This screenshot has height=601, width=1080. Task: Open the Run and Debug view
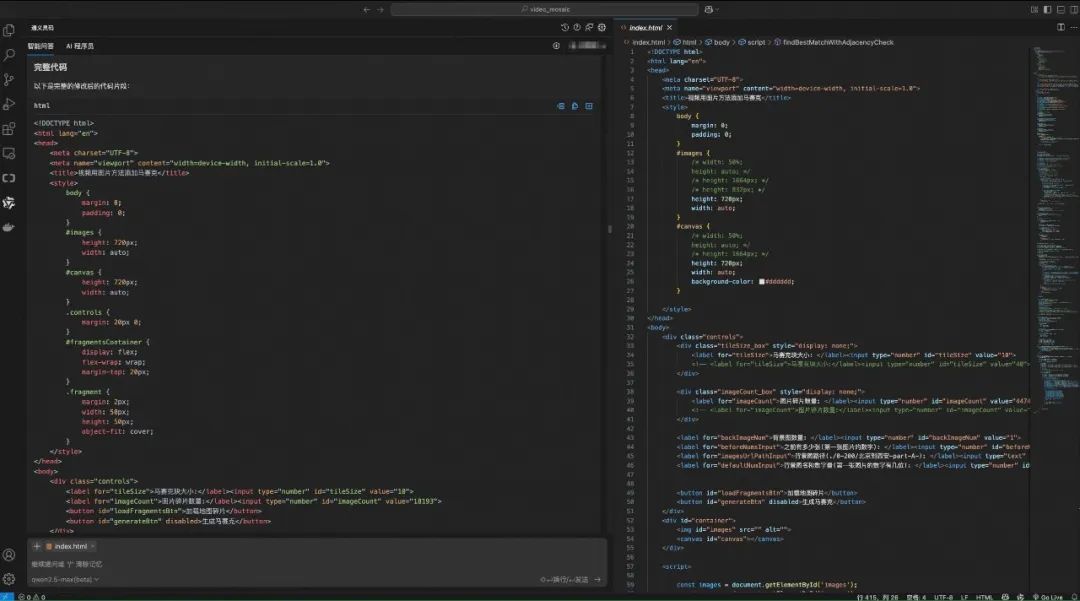coord(9,104)
